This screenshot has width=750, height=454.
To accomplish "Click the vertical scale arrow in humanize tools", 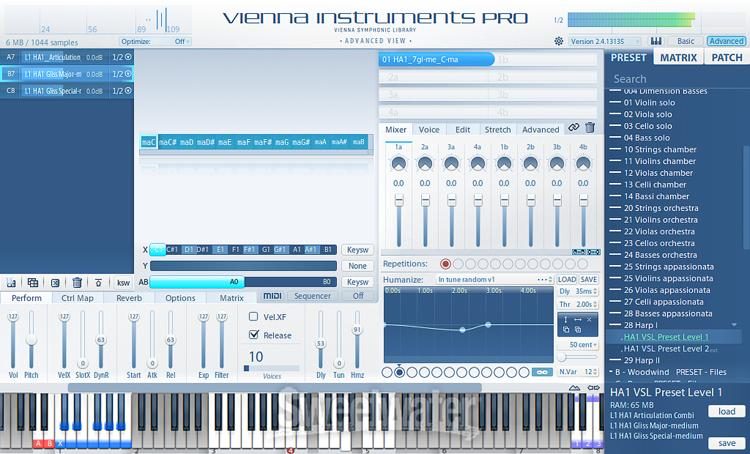I will pos(566,320).
